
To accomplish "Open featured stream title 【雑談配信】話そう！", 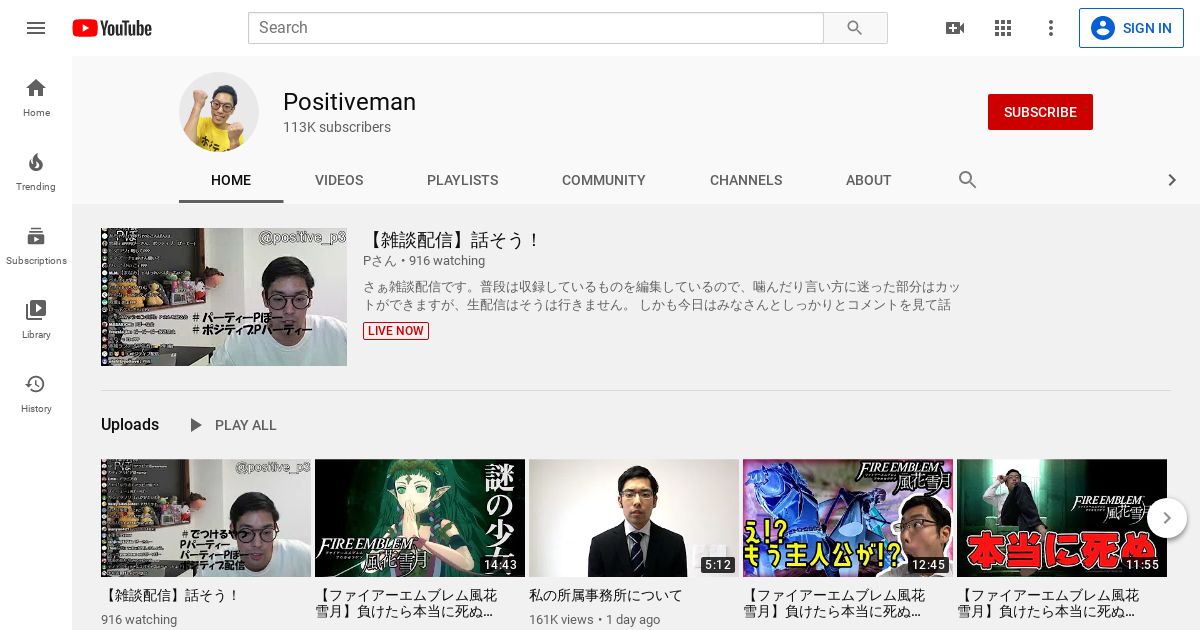I will point(453,240).
